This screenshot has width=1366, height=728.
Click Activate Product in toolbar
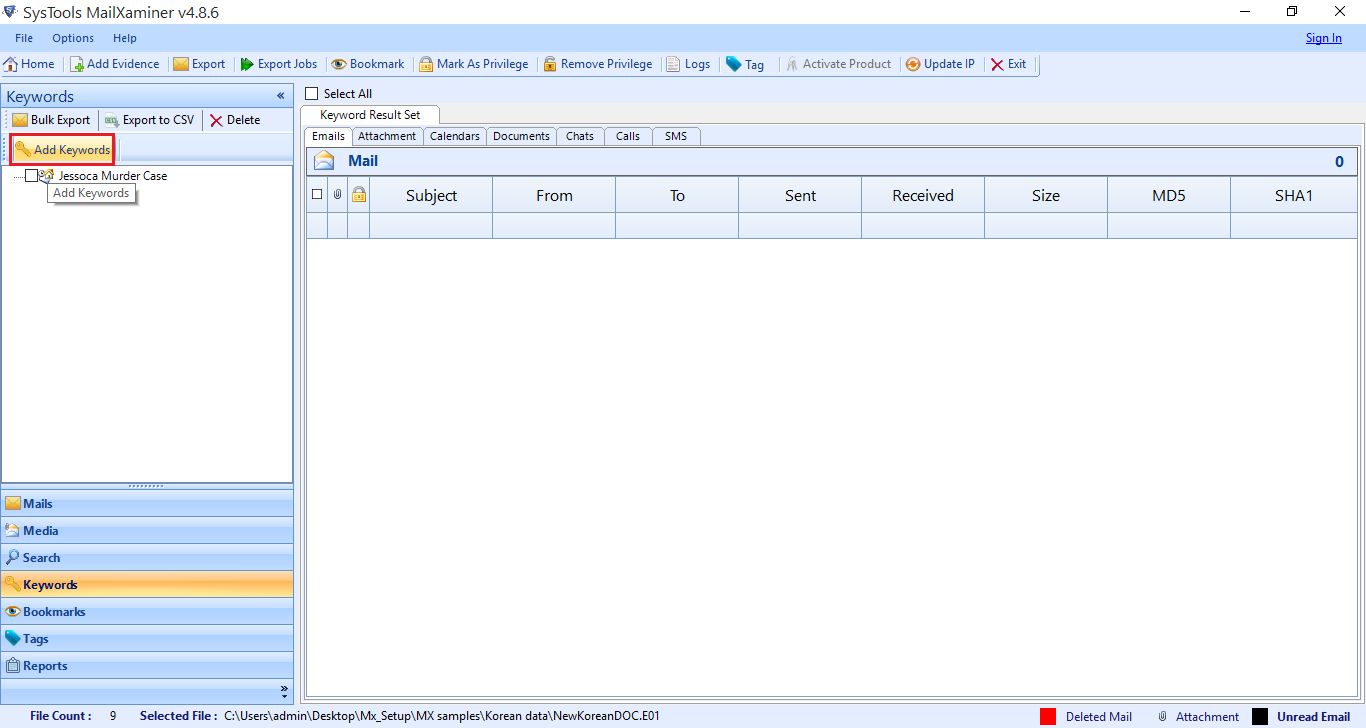pyautogui.click(x=838, y=64)
